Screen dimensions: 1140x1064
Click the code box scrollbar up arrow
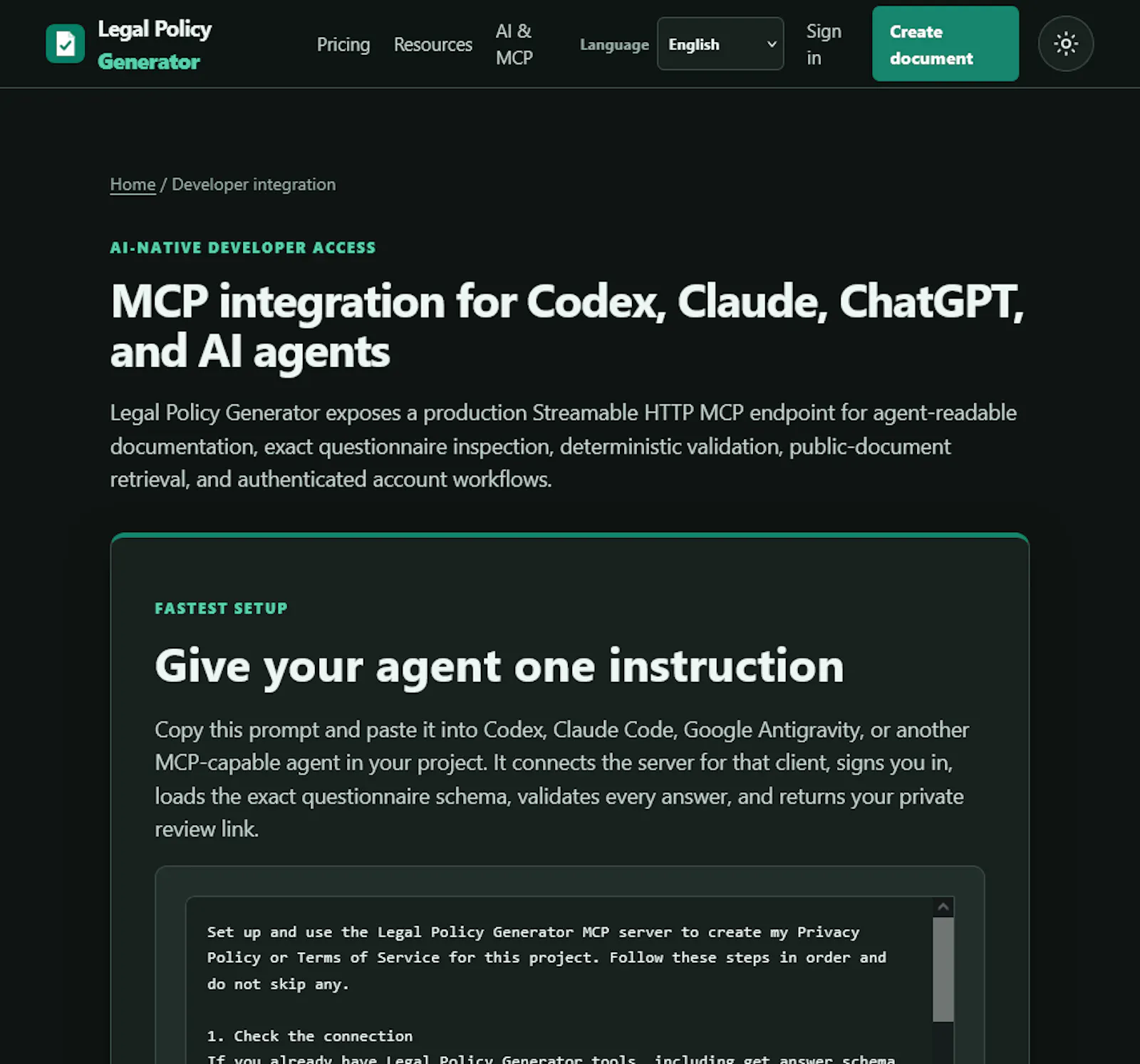(943, 907)
